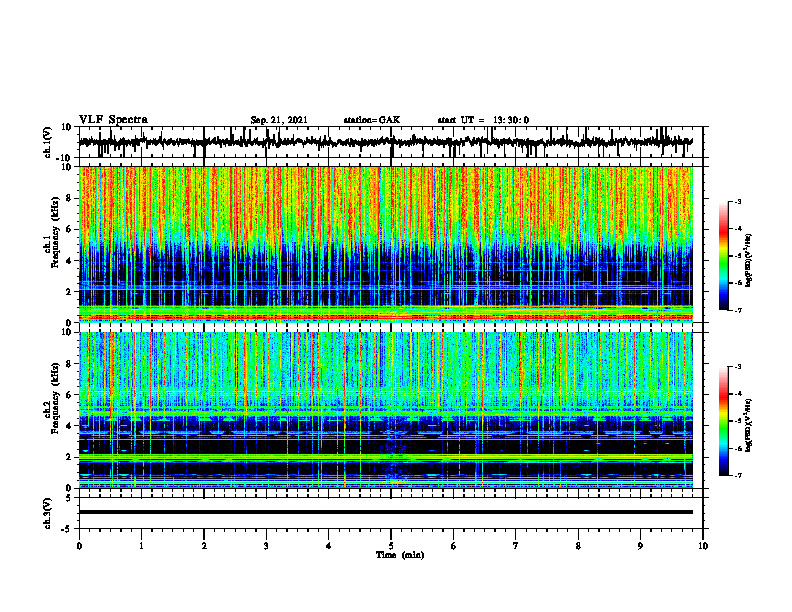Click the "5" tick on the time axis
Image resolution: width=792 pixels, height=612 pixels.
[x=391, y=546]
